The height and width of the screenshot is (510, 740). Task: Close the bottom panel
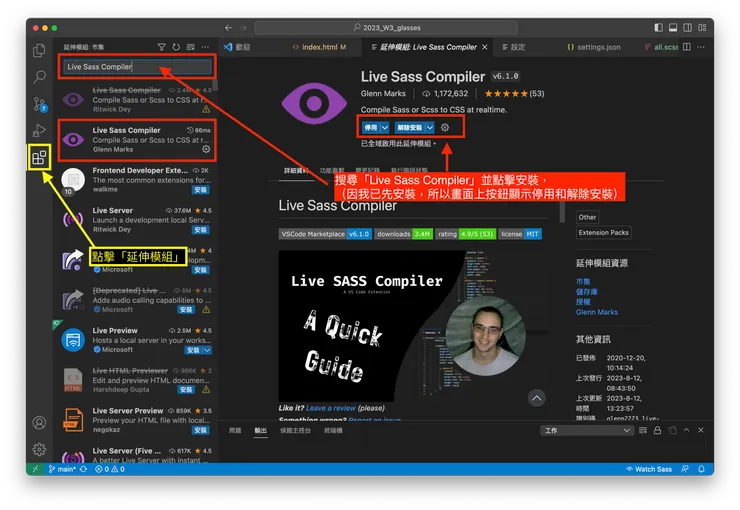click(x=701, y=430)
